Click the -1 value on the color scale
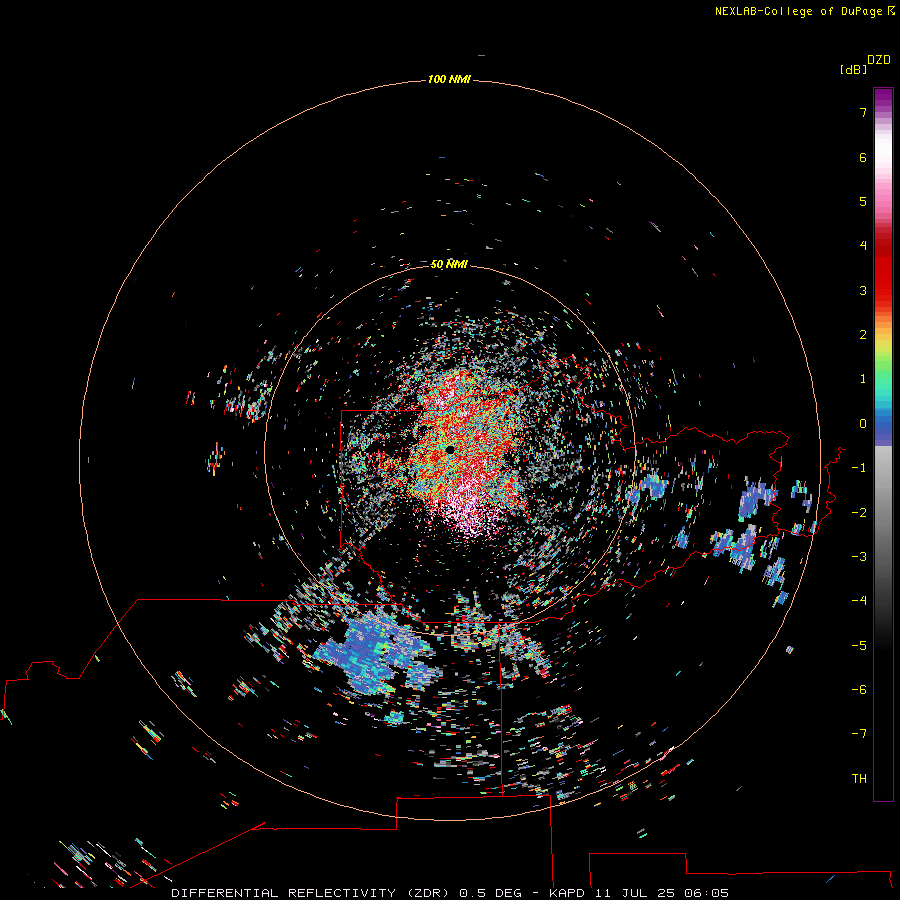900x900 pixels. (859, 468)
